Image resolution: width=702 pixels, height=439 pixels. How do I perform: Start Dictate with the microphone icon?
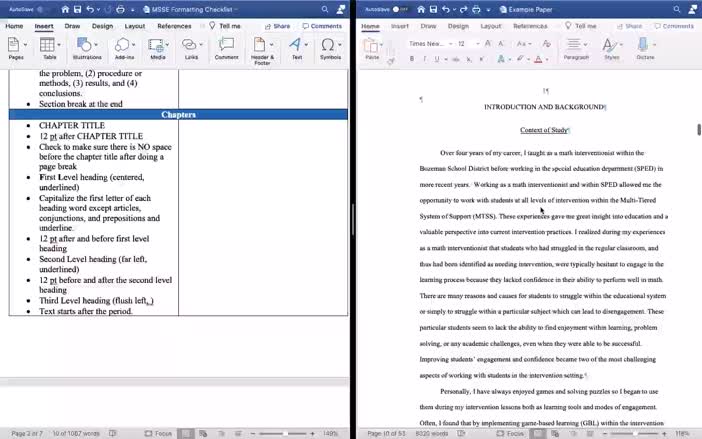click(x=645, y=47)
